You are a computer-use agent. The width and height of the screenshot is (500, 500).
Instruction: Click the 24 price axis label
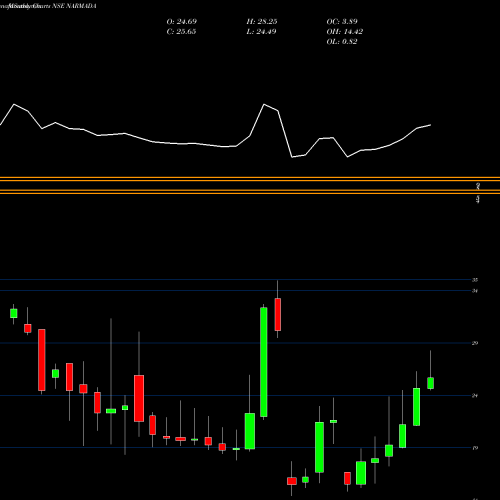point(475,396)
